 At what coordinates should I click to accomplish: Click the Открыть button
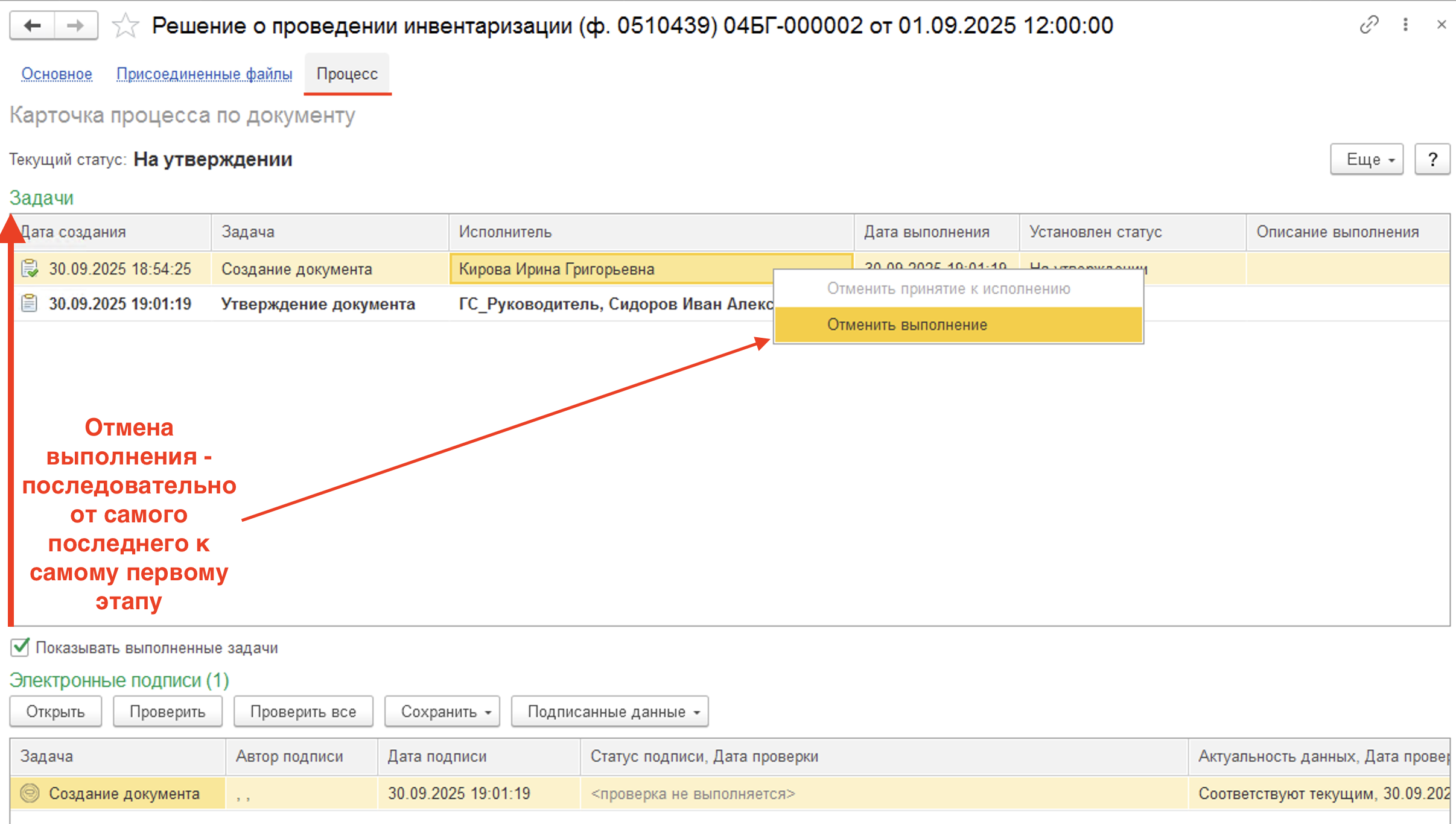click(56, 712)
